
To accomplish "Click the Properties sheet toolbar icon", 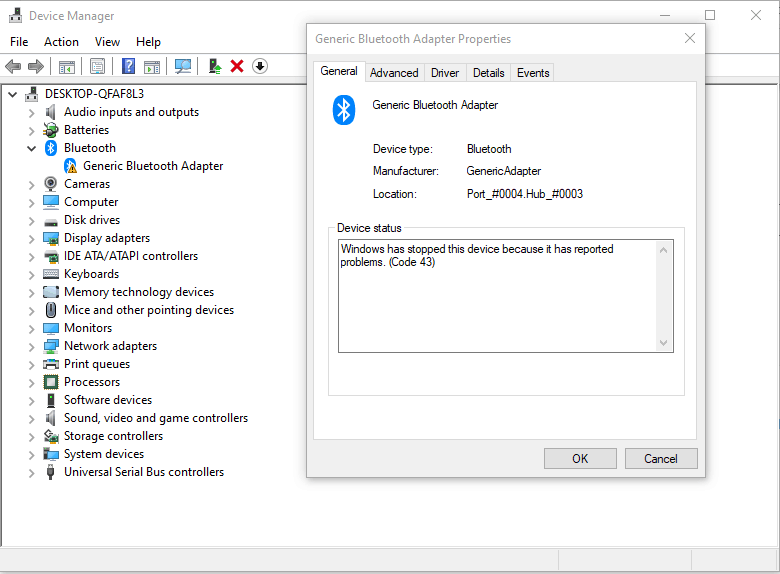I will (98, 66).
